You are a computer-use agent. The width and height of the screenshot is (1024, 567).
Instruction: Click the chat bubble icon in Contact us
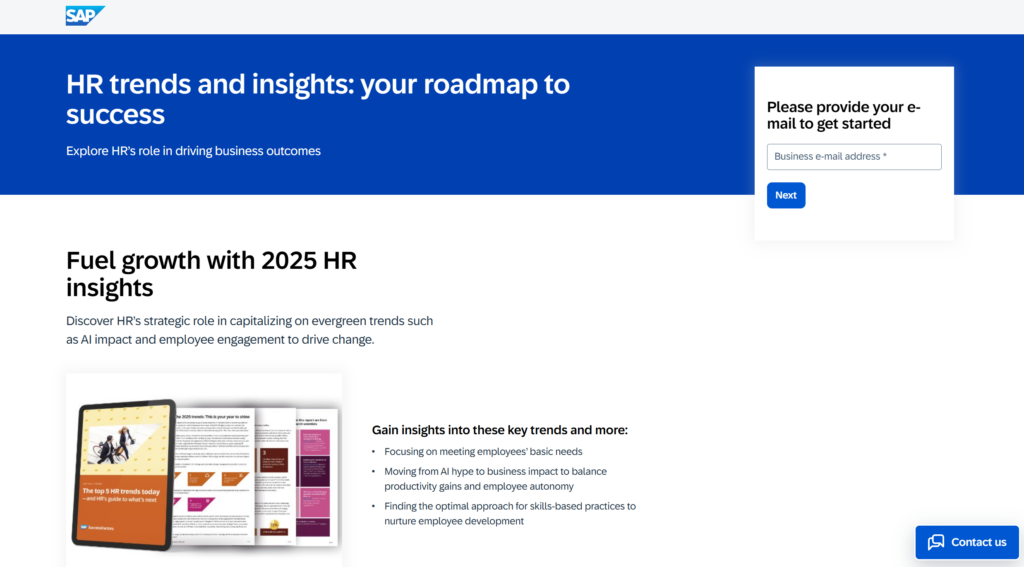tap(935, 542)
